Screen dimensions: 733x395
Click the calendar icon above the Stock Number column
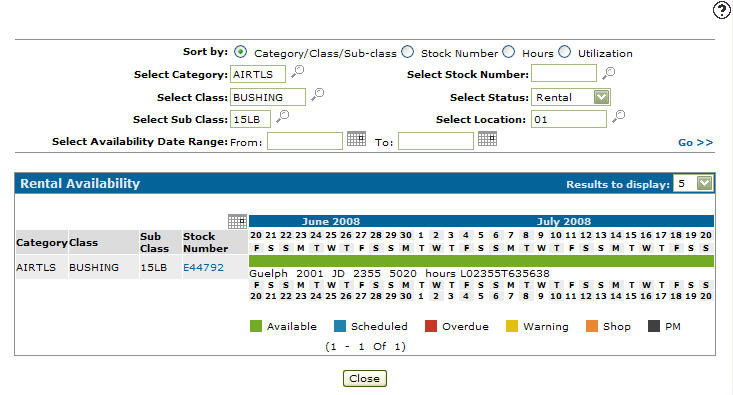click(237, 222)
